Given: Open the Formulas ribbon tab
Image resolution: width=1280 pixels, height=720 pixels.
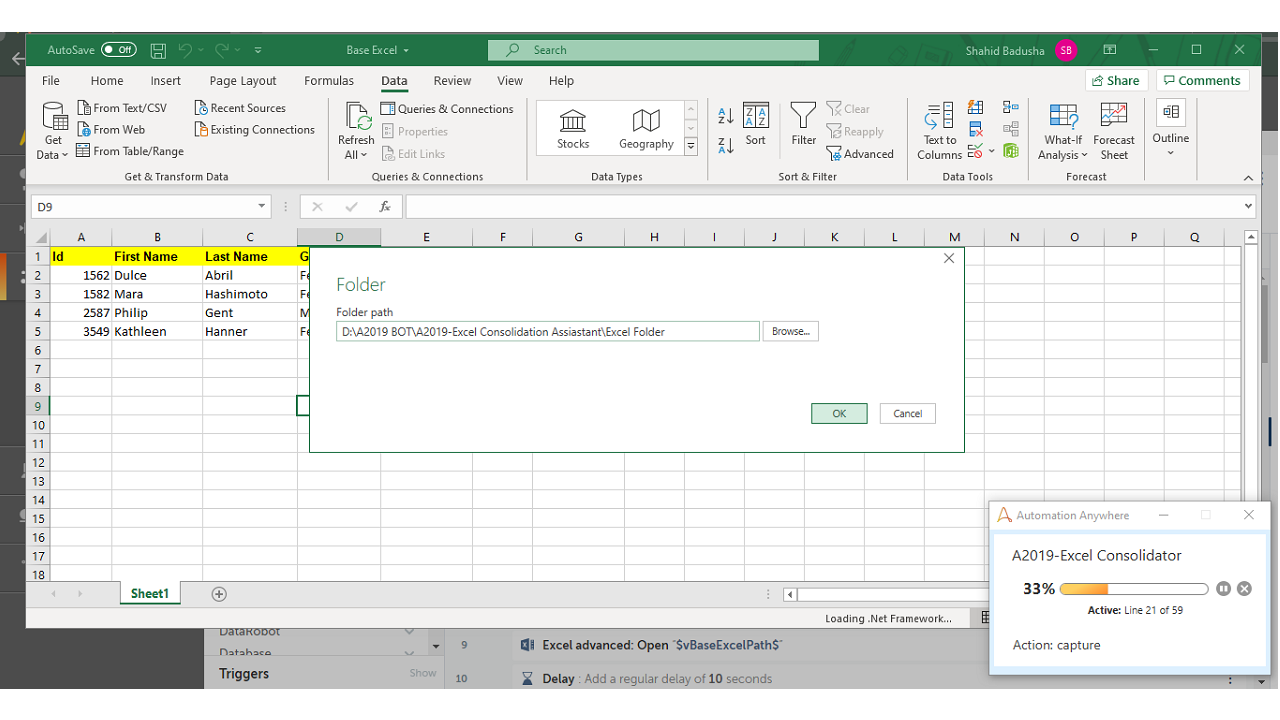Looking at the screenshot, I should 329,81.
